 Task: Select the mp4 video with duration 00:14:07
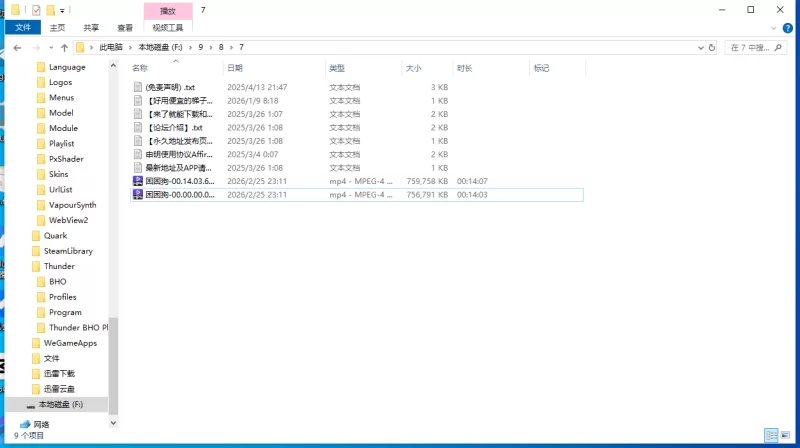357,181
